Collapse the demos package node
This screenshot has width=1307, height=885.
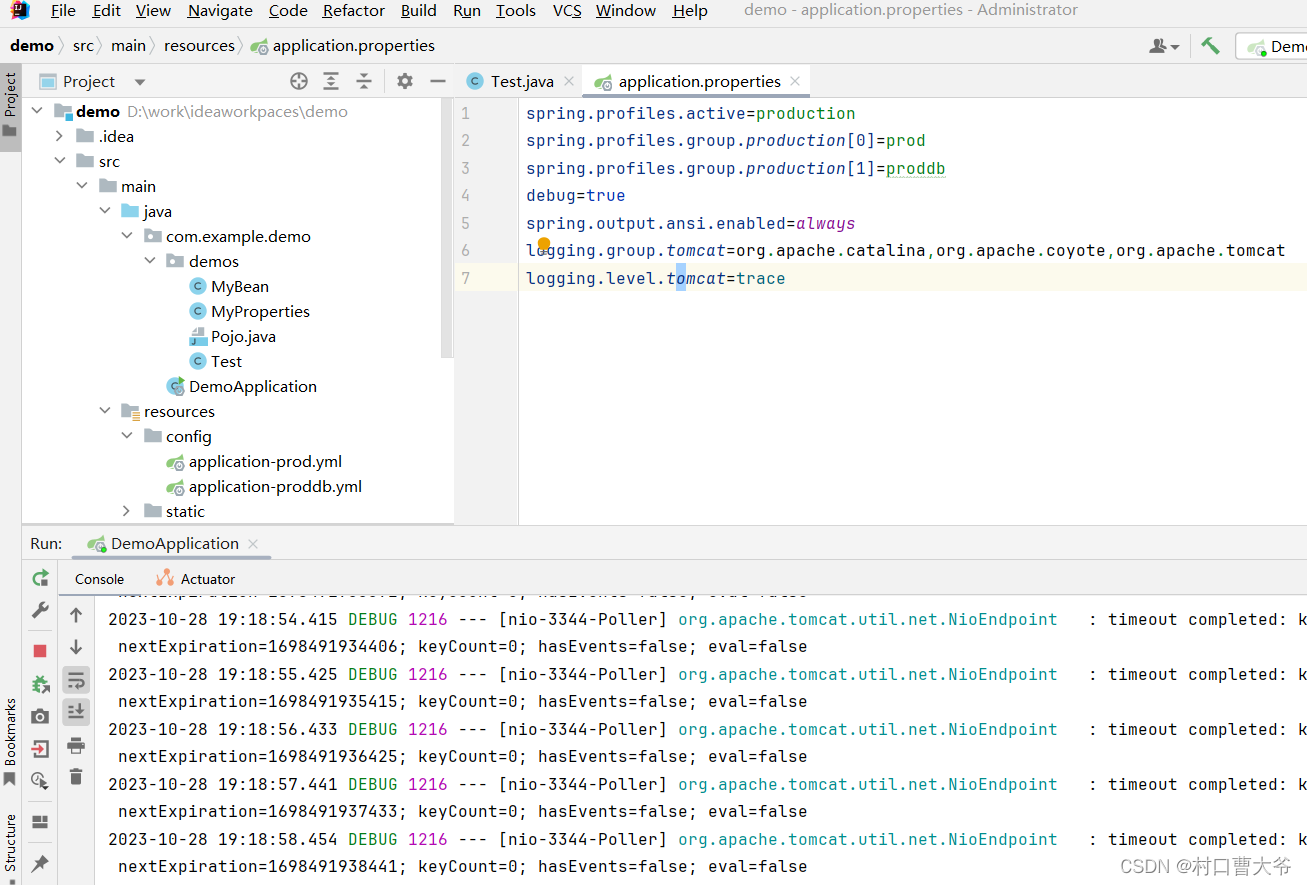point(150,261)
